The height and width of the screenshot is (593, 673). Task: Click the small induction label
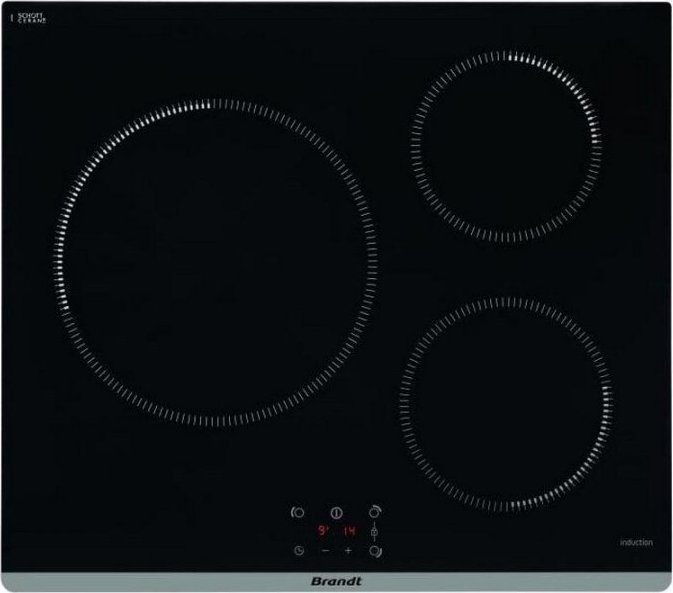(635, 543)
